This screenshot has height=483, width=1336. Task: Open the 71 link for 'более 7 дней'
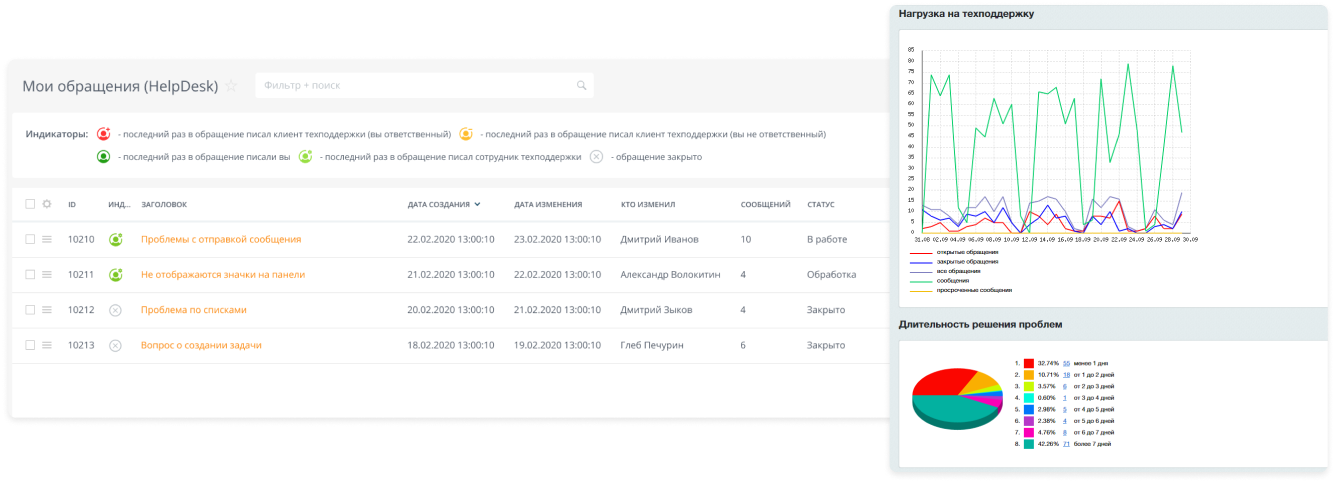1067,443
